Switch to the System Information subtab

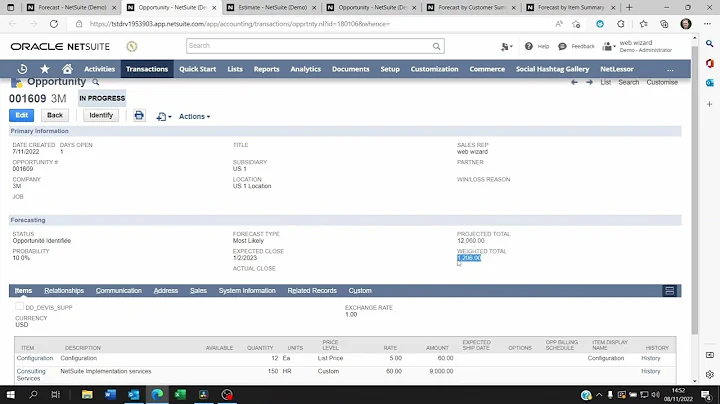click(247, 291)
